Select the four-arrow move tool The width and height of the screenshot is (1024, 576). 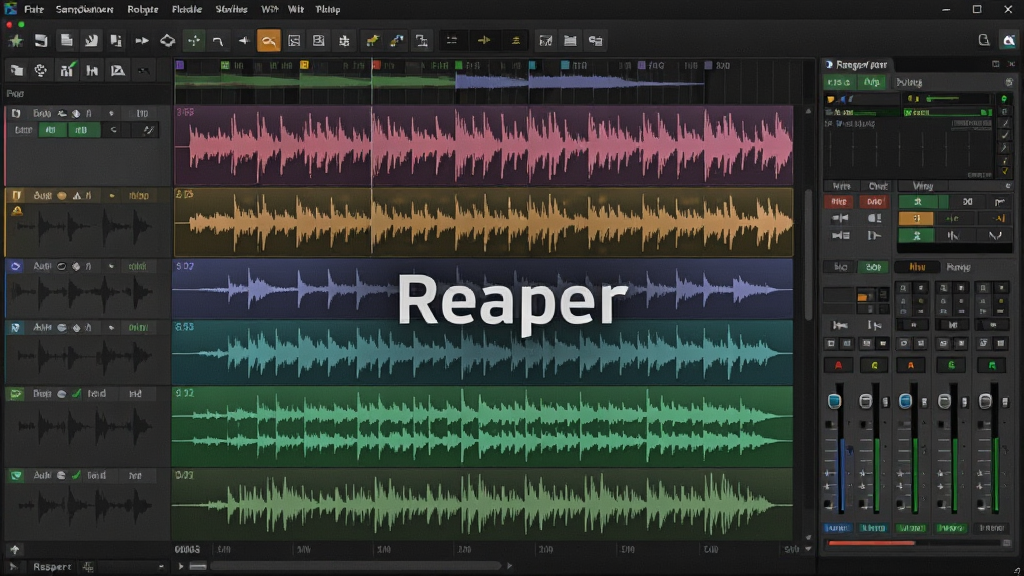point(194,40)
